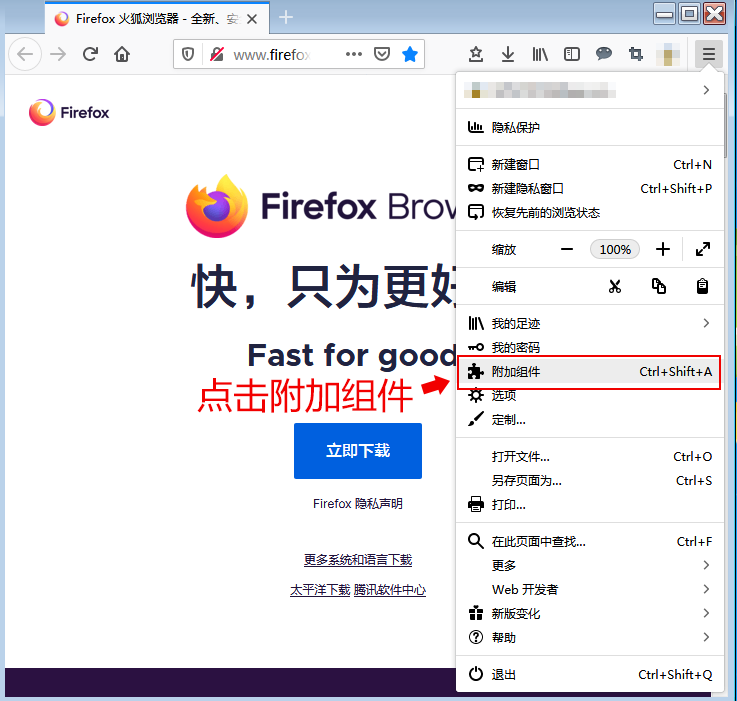
Task: Open the tracking protection shield icon
Action: coord(188,55)
